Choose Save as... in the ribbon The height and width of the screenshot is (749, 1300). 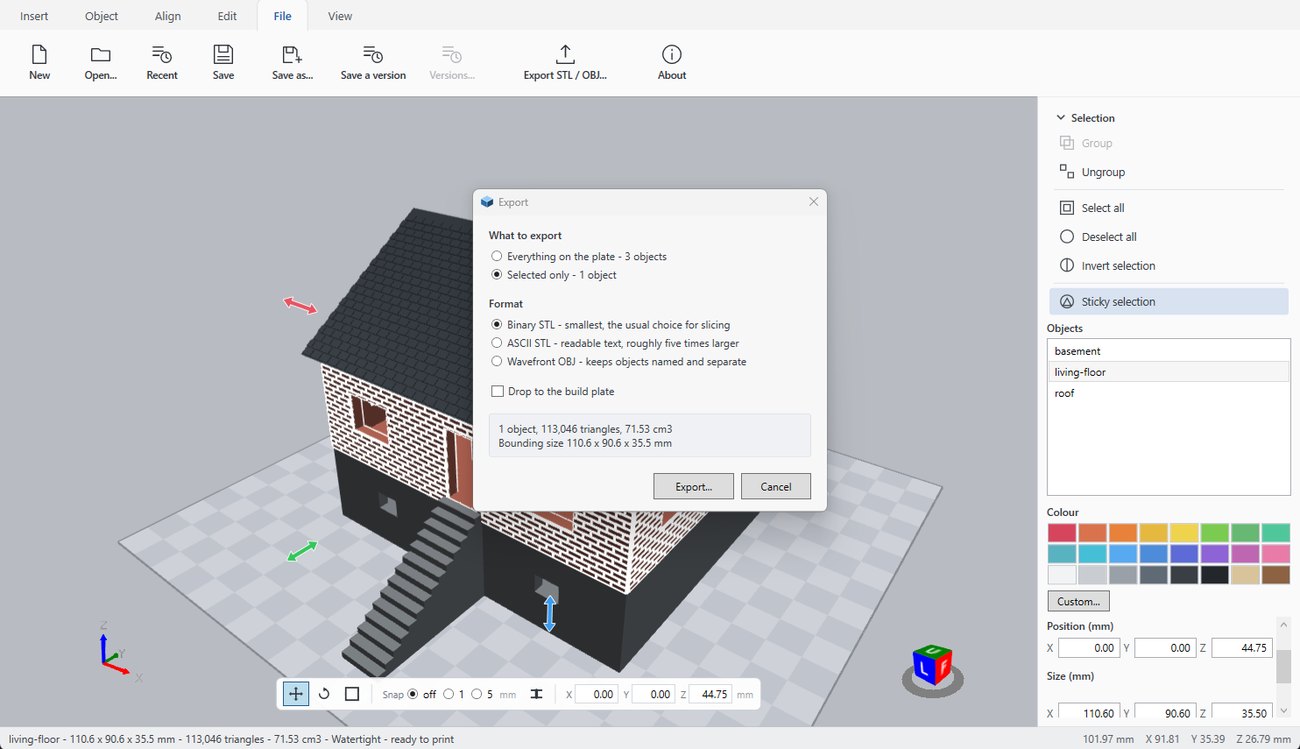(x=292, y=62)
